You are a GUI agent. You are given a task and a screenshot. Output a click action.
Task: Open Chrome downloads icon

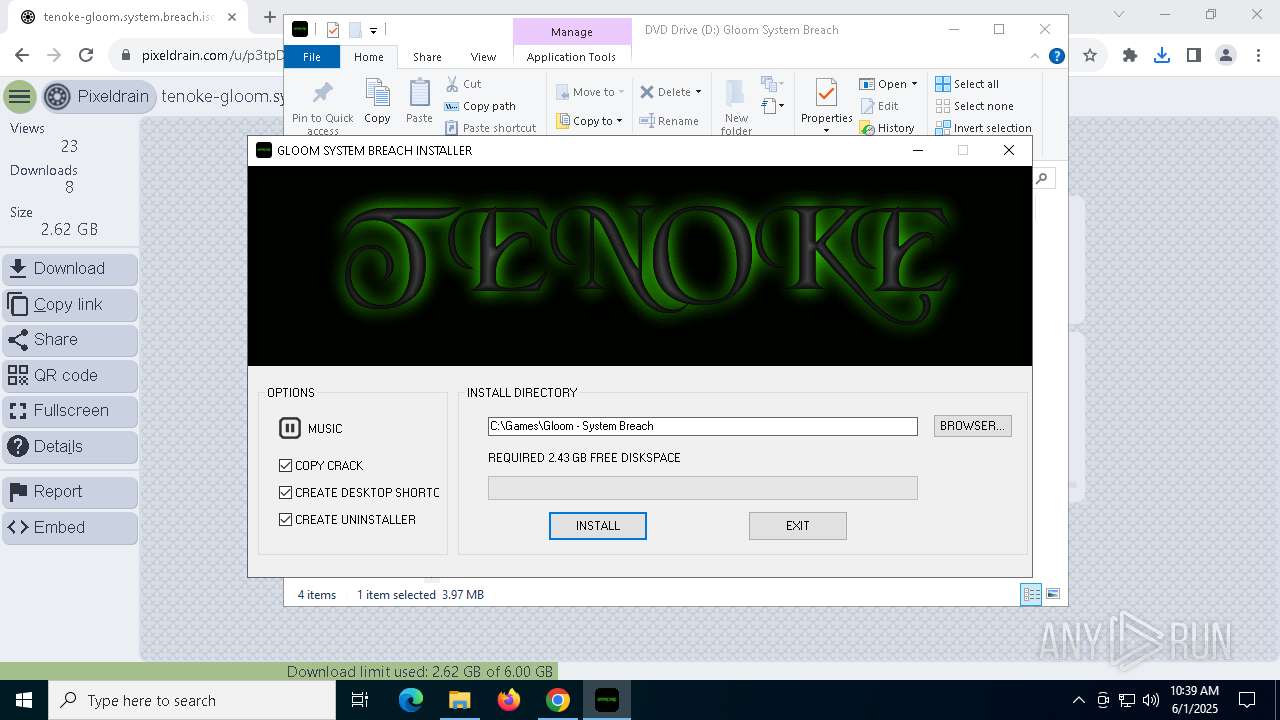1161,56
